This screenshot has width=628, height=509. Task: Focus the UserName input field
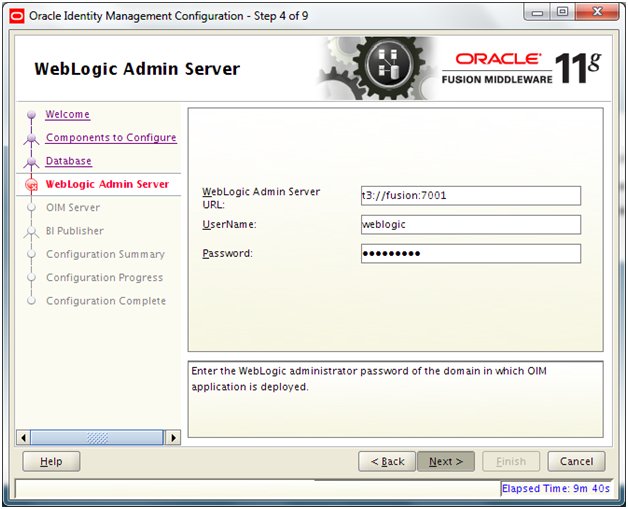pos(471,225)
